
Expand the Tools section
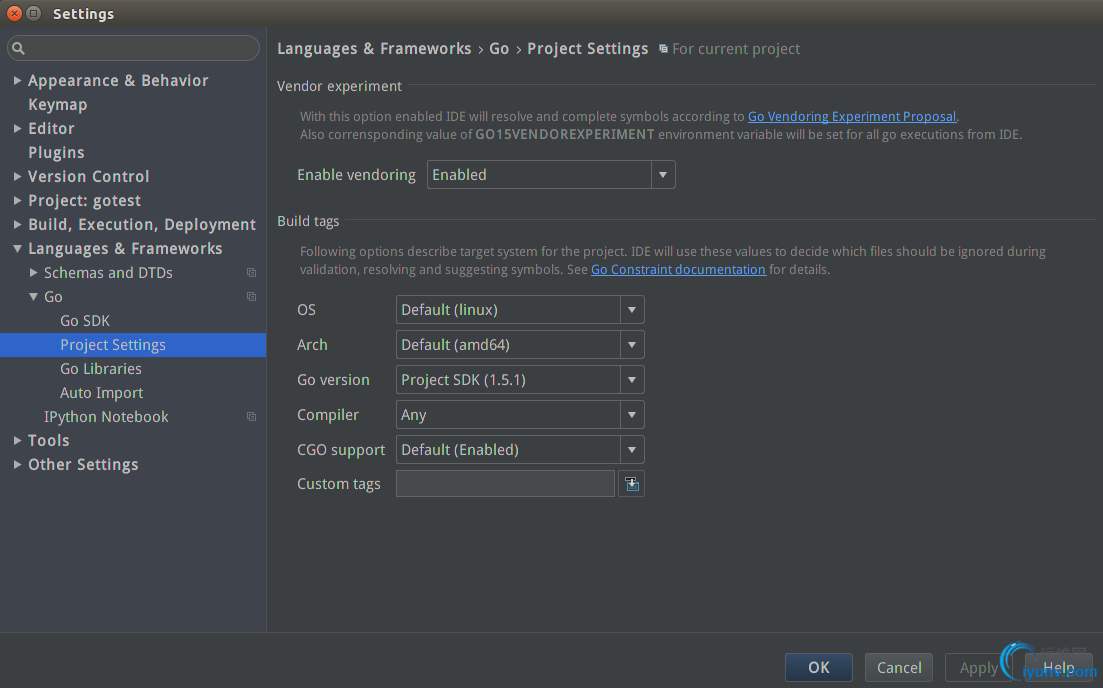coord(18,440)
